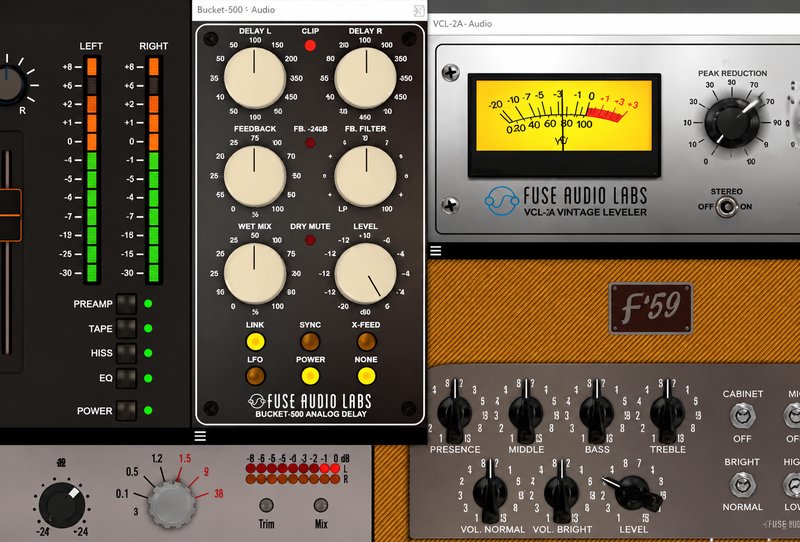Click the black -24 gain knob on bottom-left plugin
Viewport: 800px width, 542px height.
[x=62, y=505]
